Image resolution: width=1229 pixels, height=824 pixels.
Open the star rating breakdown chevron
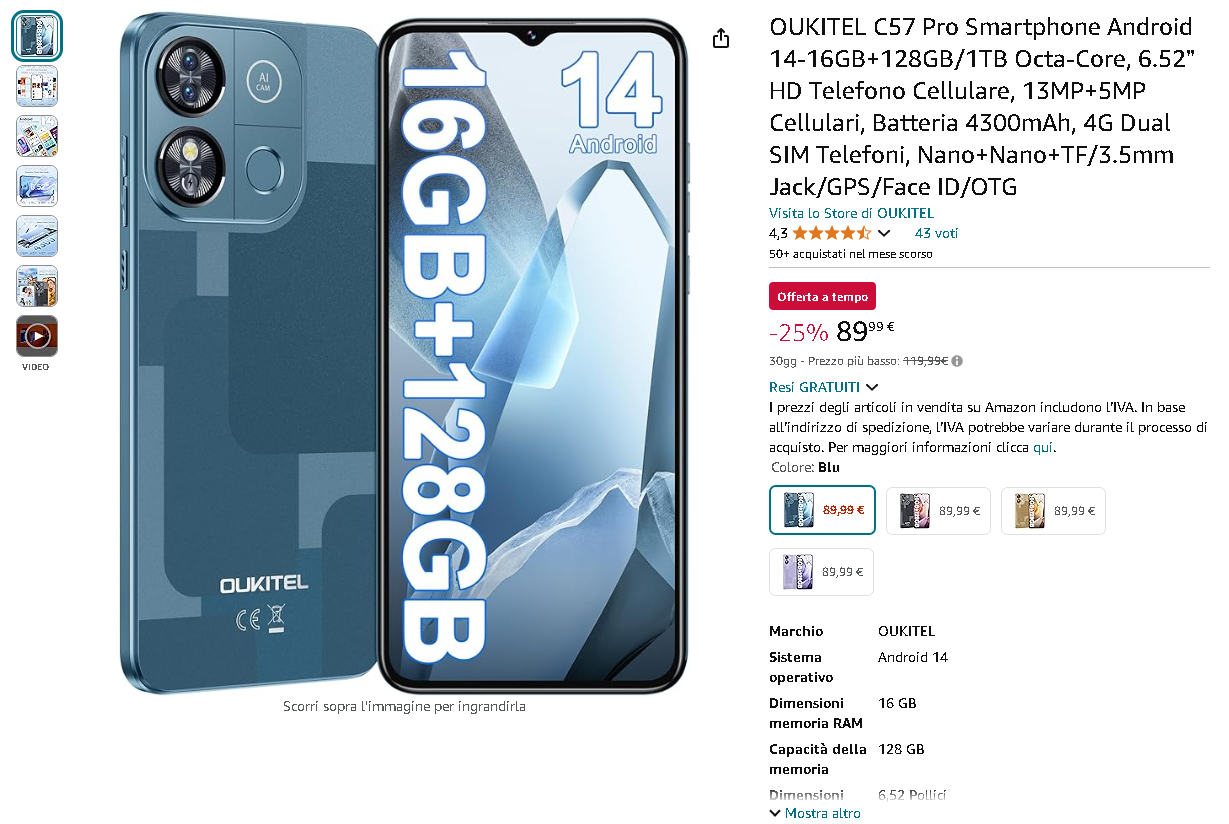coord(884,234)
